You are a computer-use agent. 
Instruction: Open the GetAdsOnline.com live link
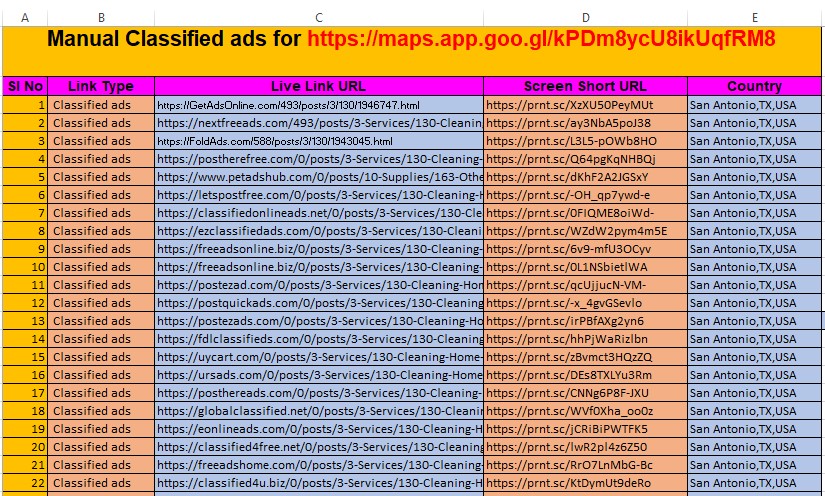[288, 105]
